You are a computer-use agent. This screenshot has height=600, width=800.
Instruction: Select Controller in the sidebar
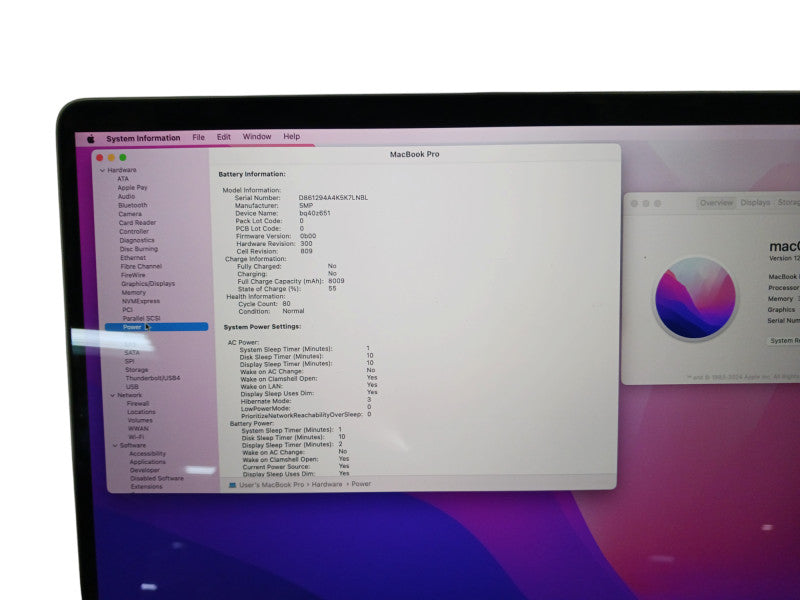pyautogui.click(x=134, y=232)
